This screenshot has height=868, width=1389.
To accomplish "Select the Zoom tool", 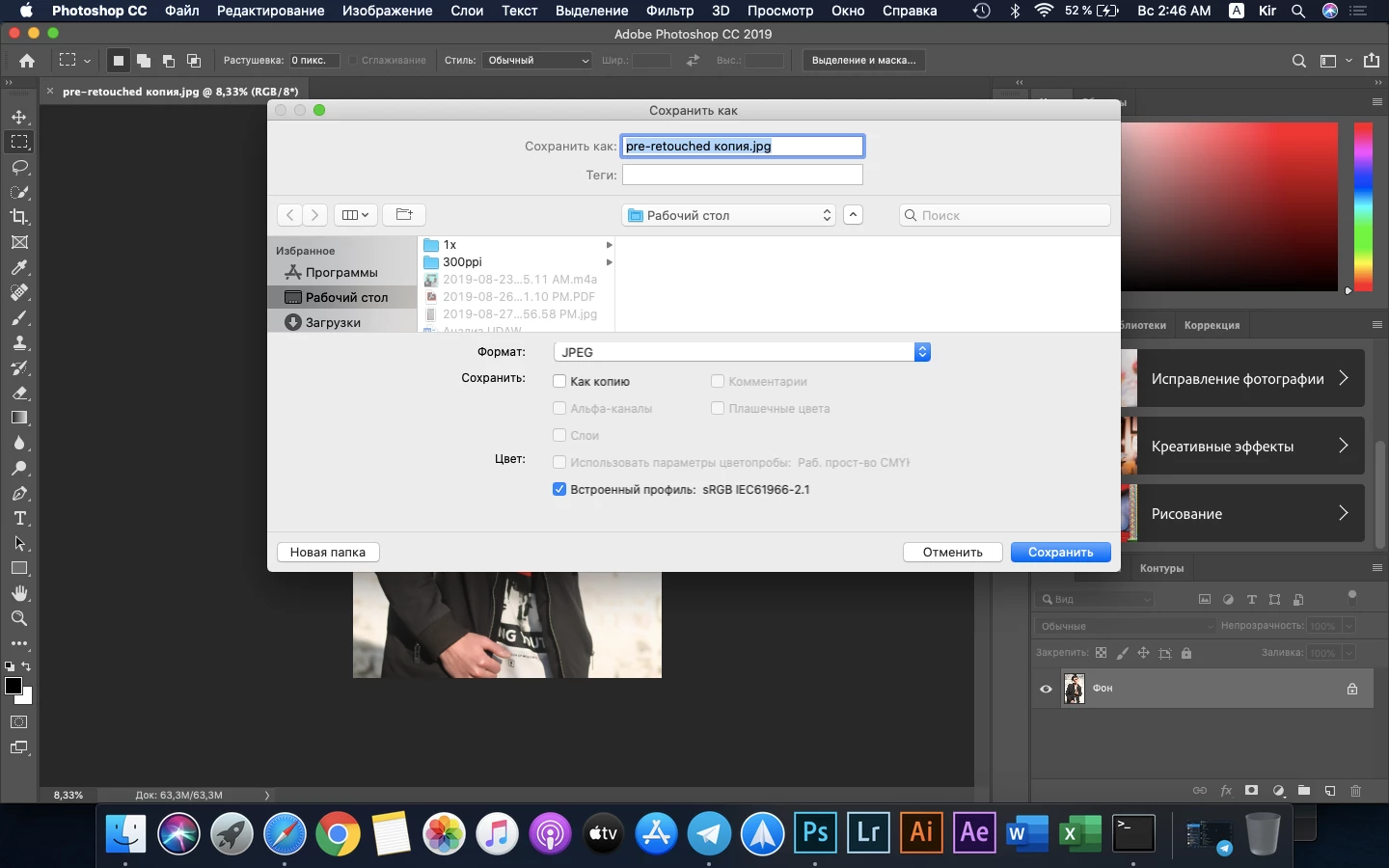I will pyautogui.click(x=19, y=618).
